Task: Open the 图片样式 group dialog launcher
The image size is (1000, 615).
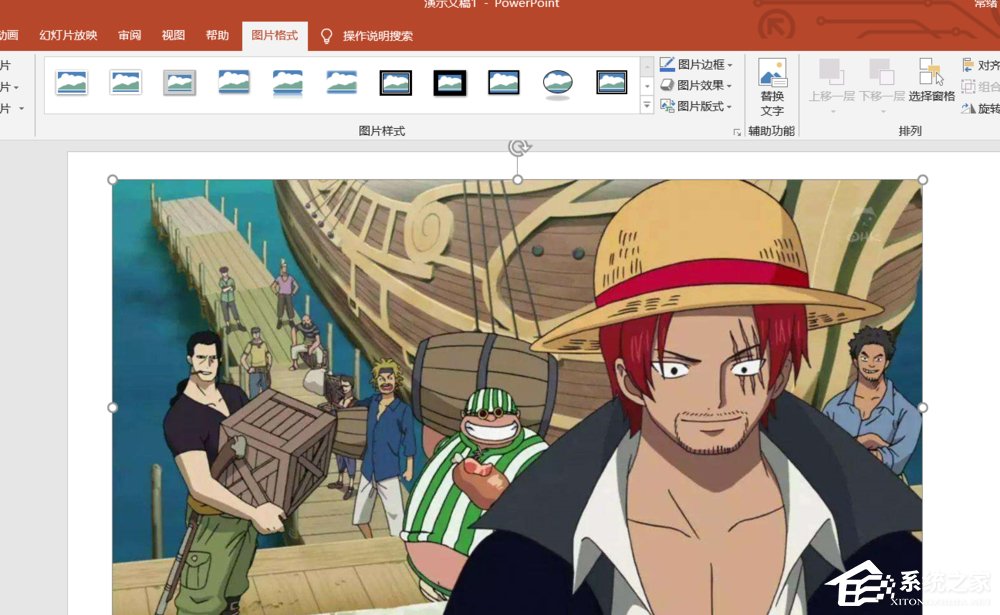Action: pos(737,132)
